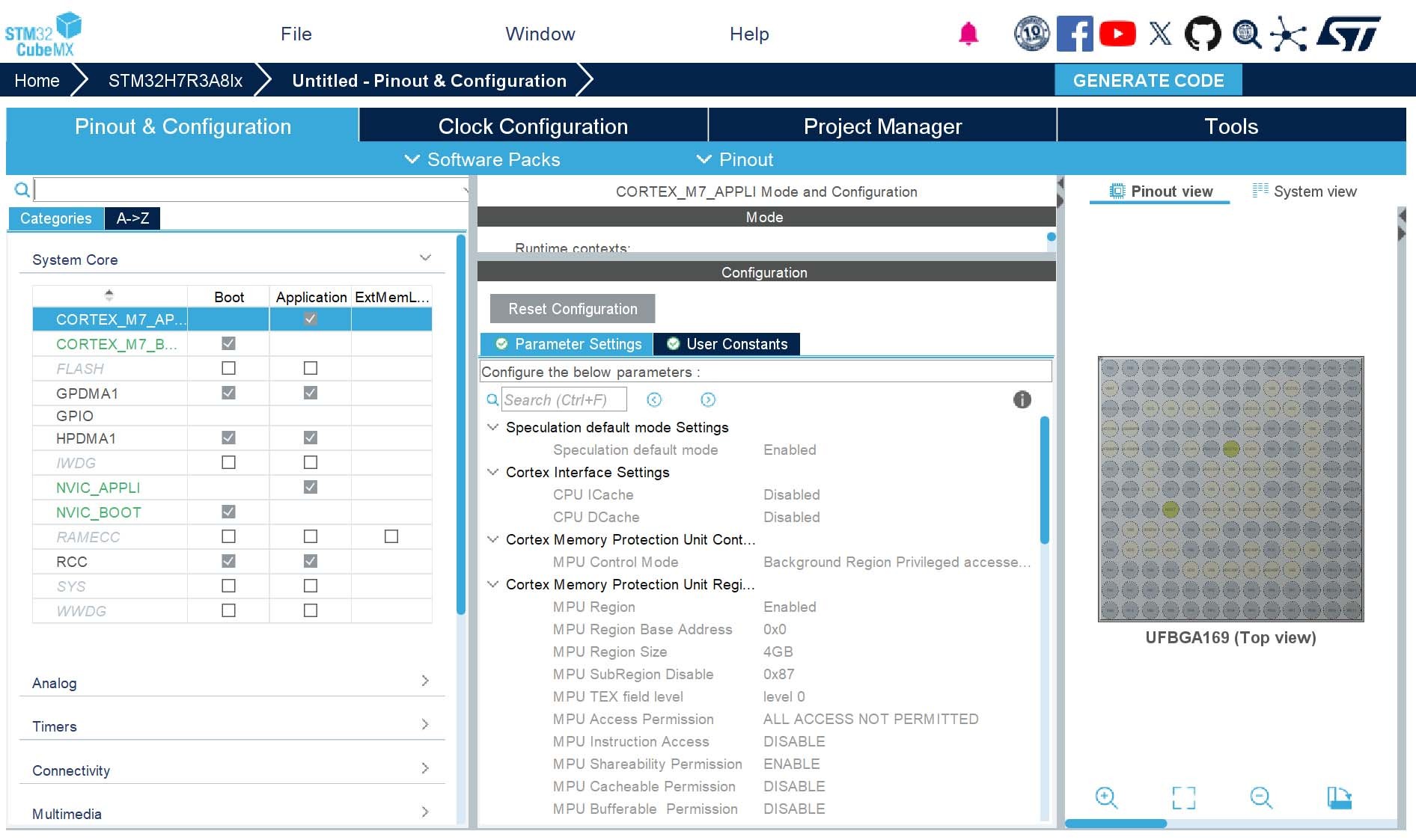Toggle RCC Boot checkbox
1416x840 pixels.
[x=229, y=561]
